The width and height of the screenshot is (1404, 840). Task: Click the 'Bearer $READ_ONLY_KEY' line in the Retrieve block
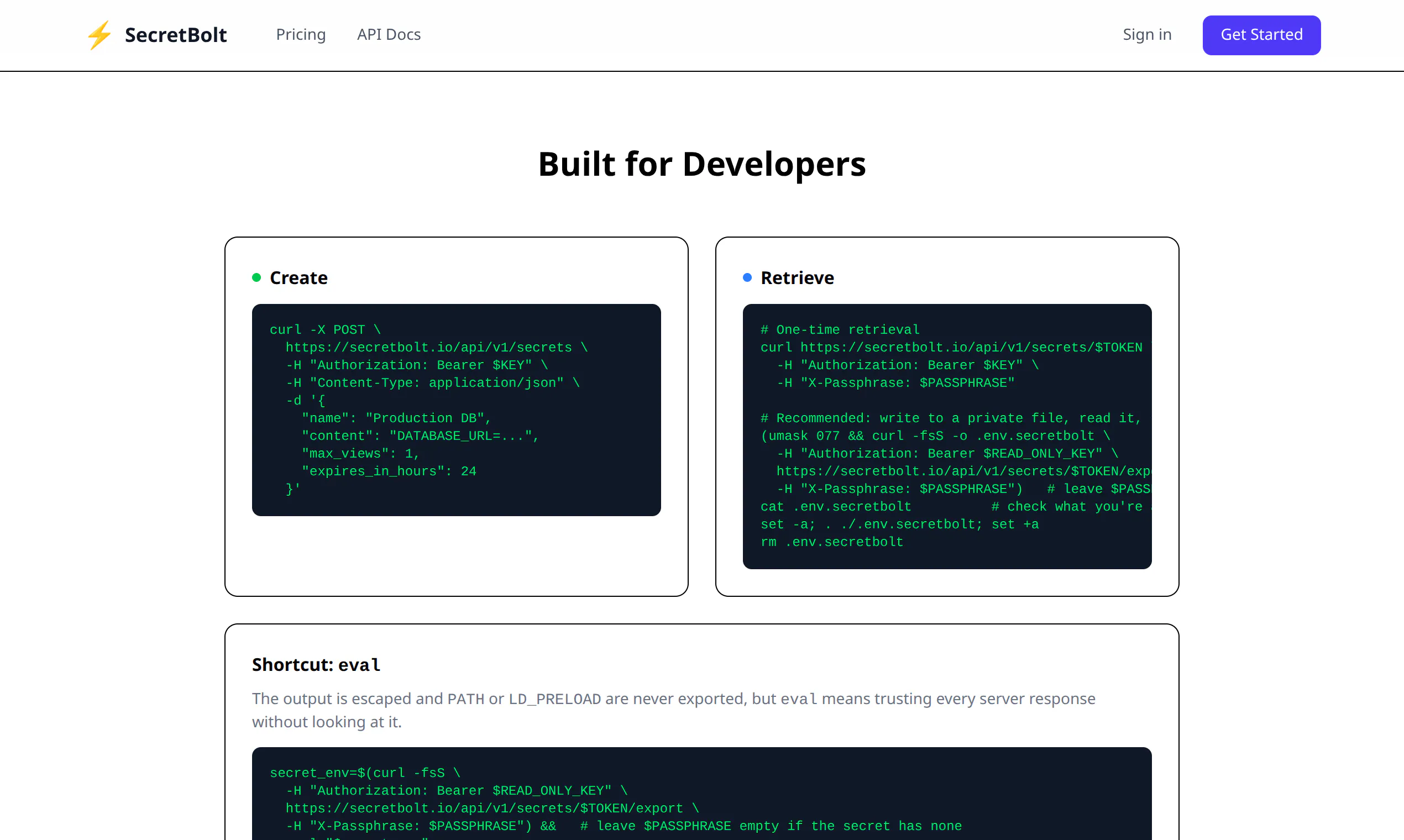(947, 453)
